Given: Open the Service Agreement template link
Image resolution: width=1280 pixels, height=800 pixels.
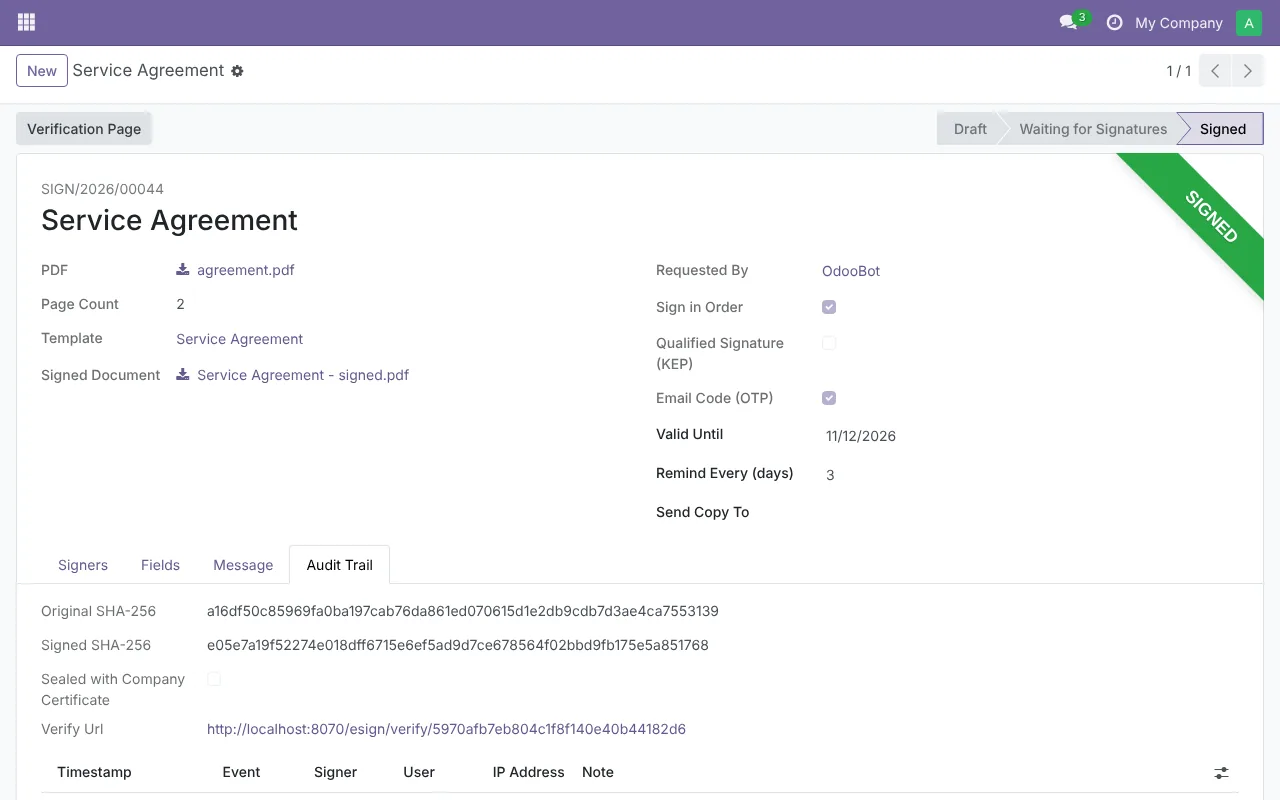Looking at the screenshot, I should coord(240,339).
